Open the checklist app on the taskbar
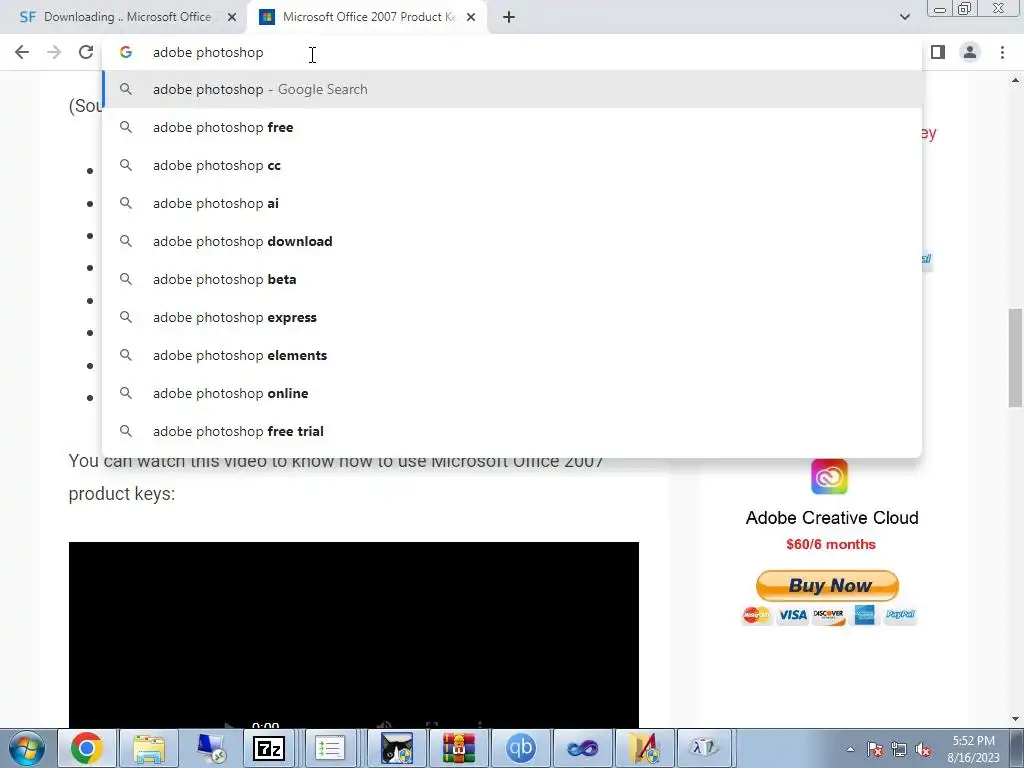The height and width of the screenshot is (768, 1024). (330, 748)
